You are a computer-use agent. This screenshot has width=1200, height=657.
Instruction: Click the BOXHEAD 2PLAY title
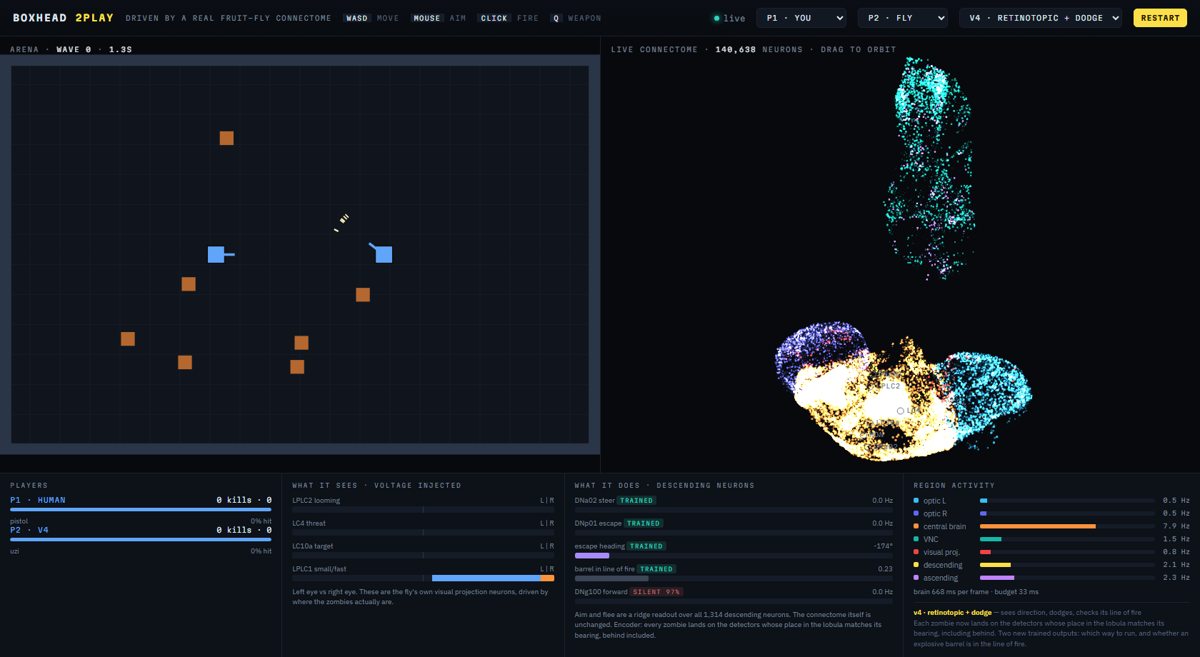63,18
